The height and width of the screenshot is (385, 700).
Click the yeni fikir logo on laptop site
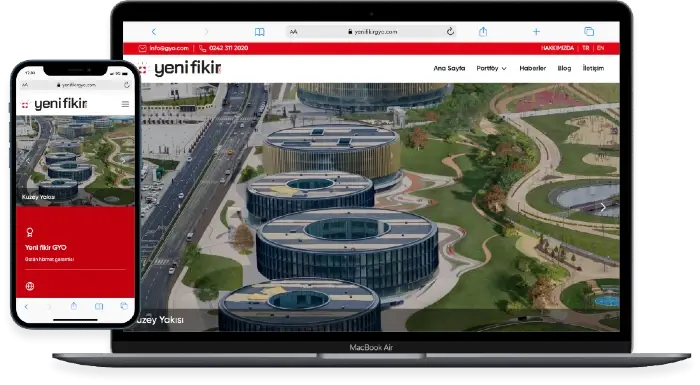tap(180, 68)
